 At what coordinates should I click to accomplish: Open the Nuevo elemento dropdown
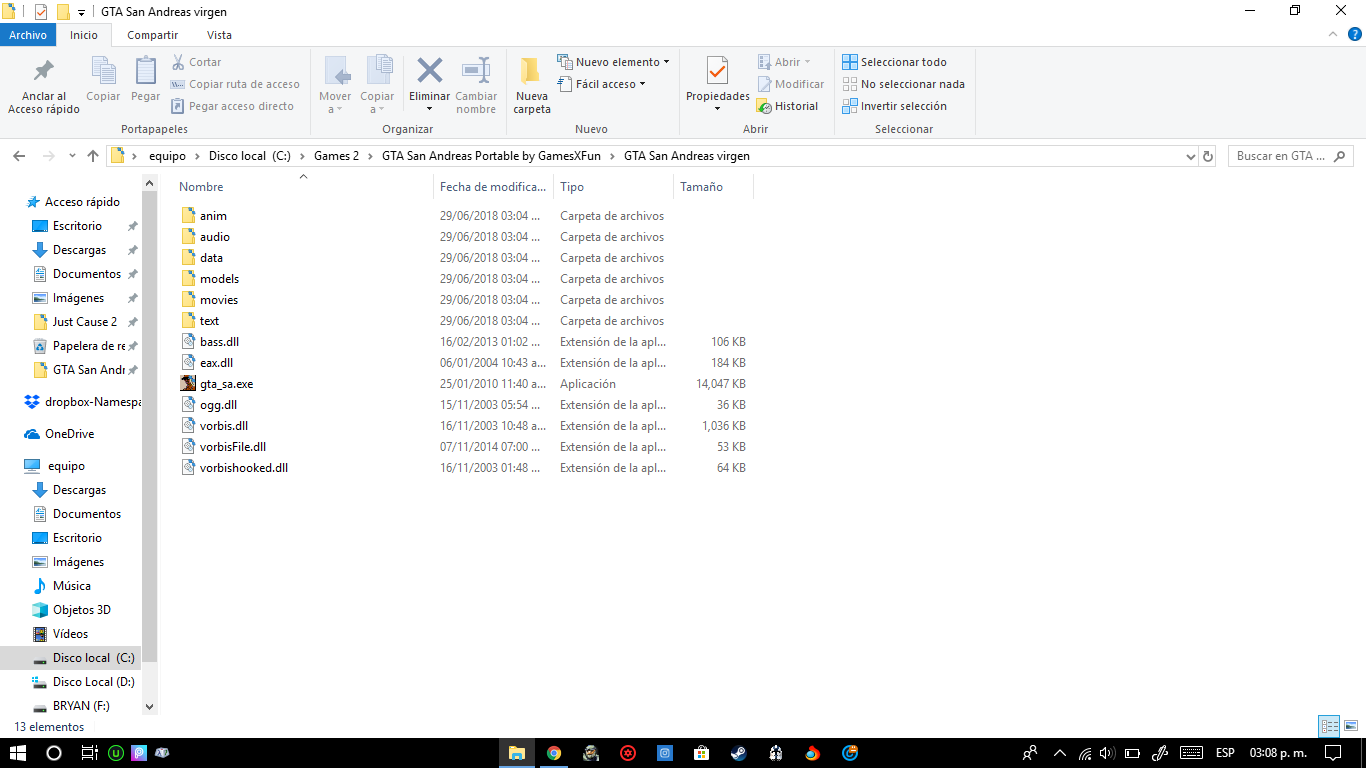tap(613, 62)
